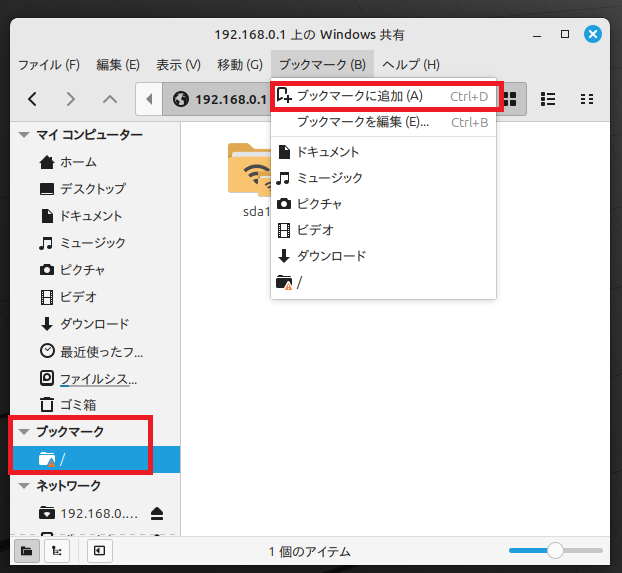The height and width of the screenshot is (573, 622).
Task: Open ゴミ箱 in the sidebar
Action: [76, 405]
